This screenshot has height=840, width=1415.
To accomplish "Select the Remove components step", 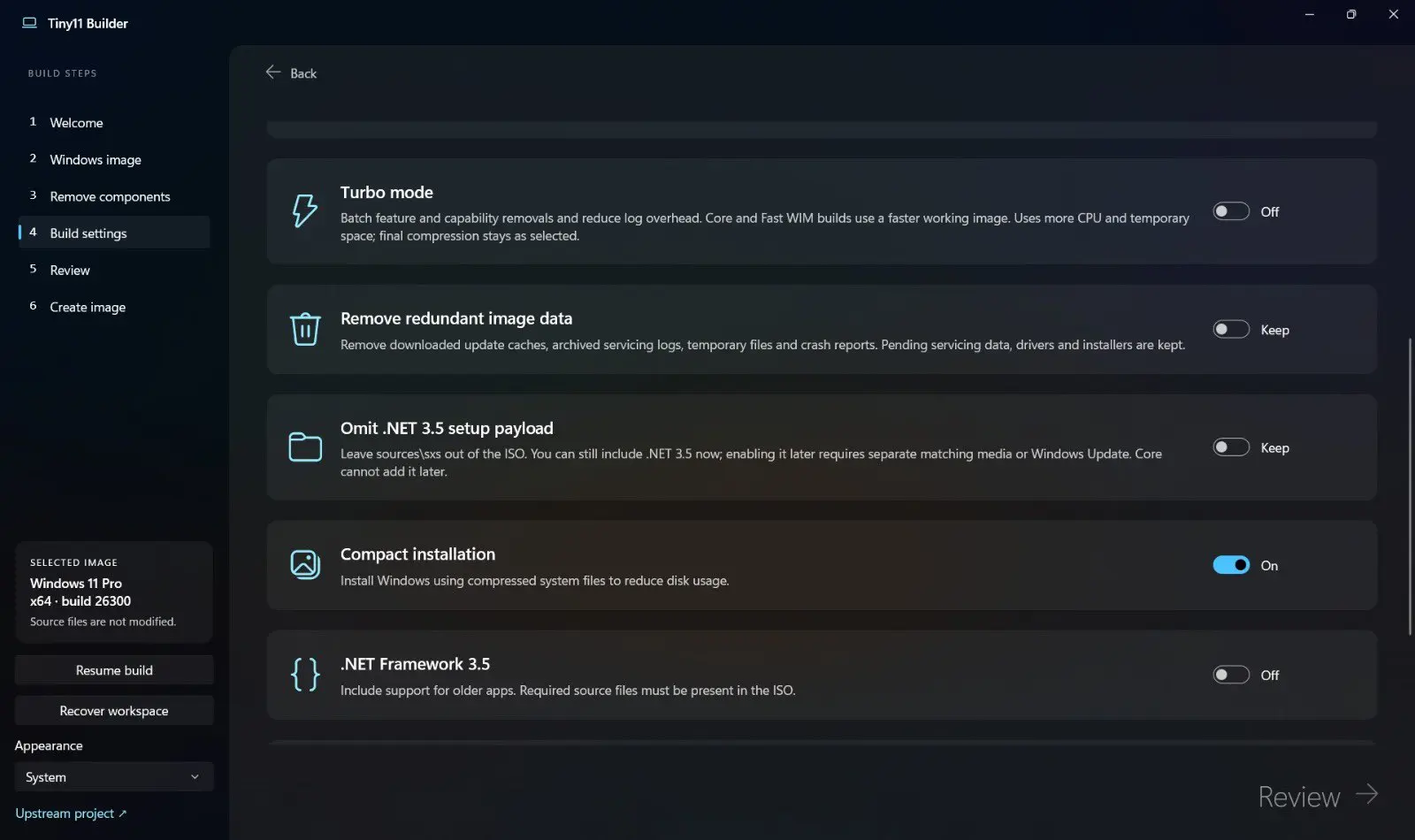I will point(114,196).
